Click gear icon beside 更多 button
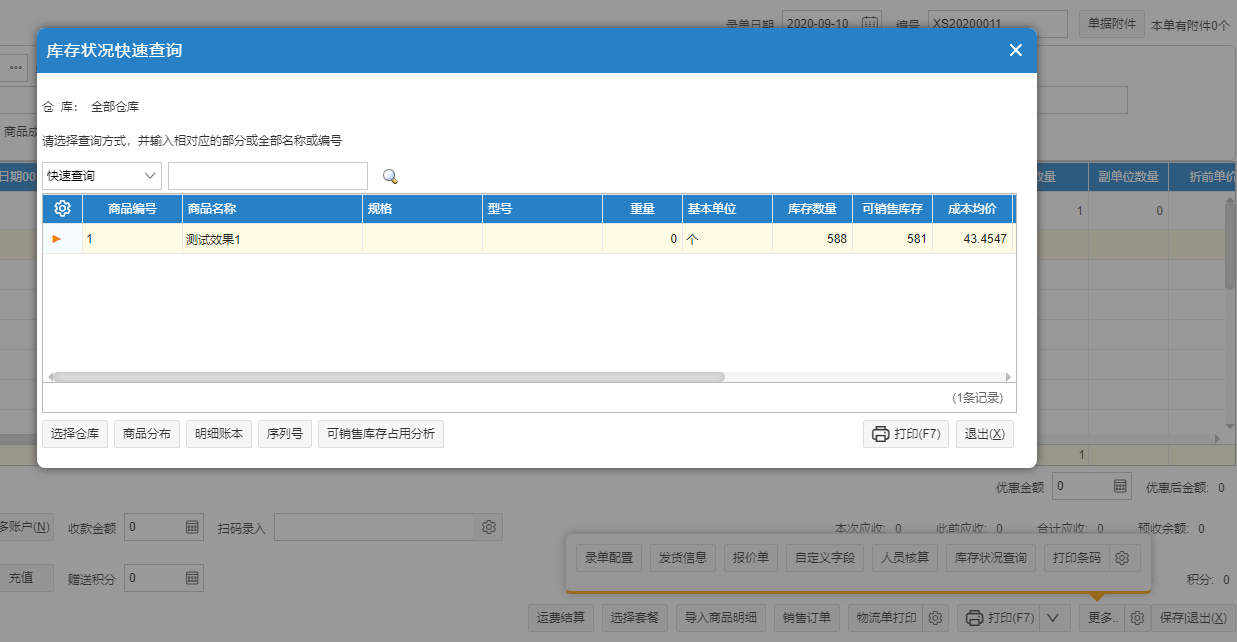 click(x=1137, y=618)
